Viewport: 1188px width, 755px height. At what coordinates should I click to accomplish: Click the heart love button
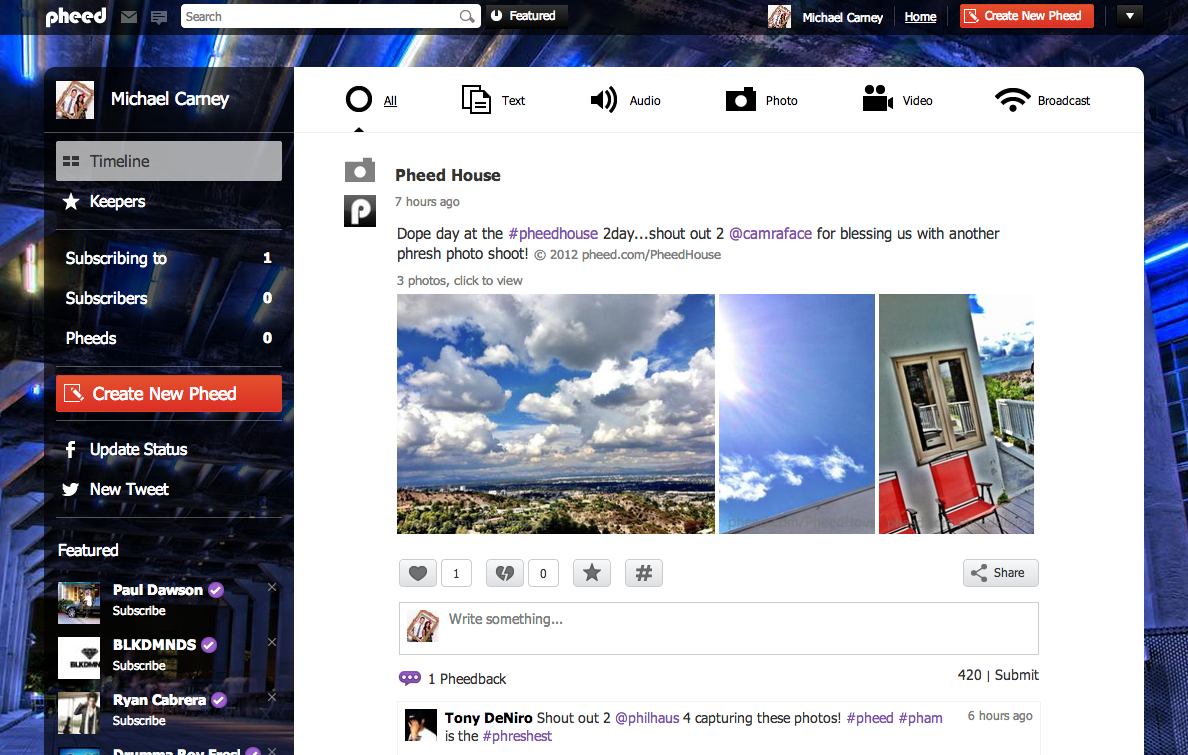417,573
